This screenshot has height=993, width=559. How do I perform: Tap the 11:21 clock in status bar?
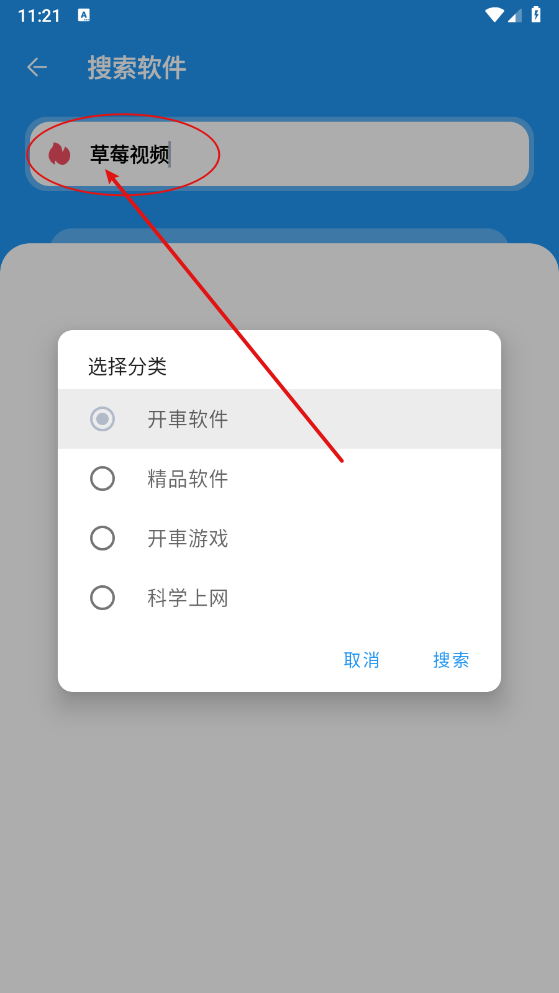39,16
